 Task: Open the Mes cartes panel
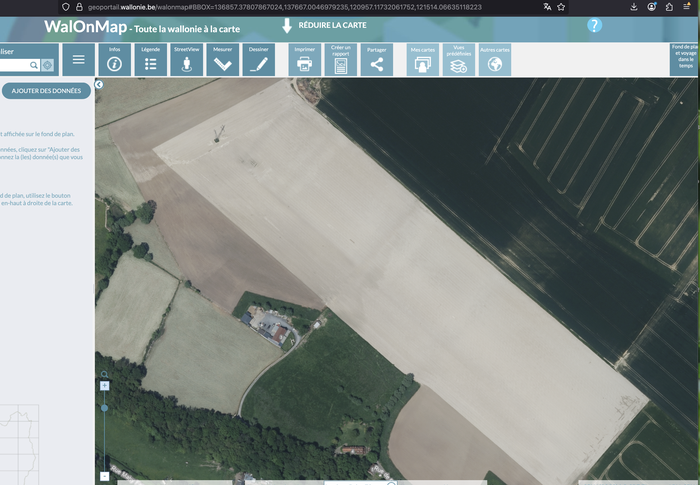pos(423,60)
